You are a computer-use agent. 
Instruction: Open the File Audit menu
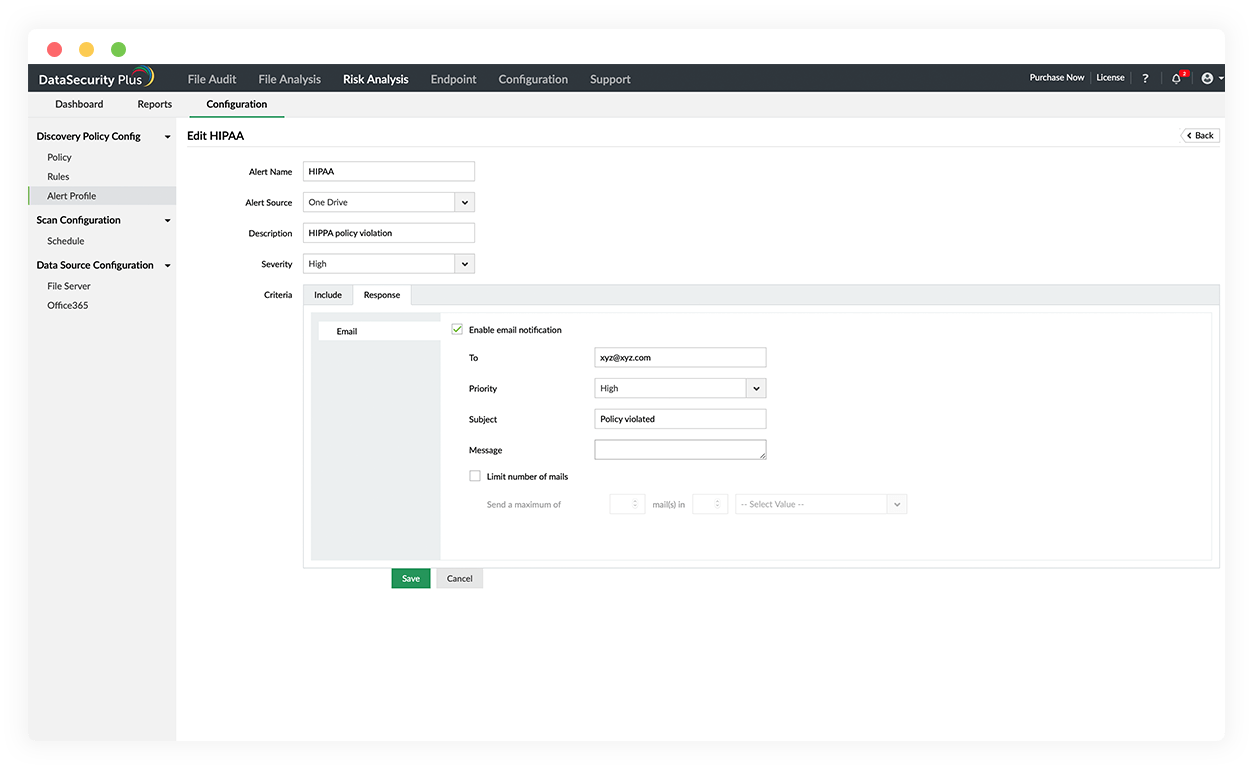click(x=212, y=79)
